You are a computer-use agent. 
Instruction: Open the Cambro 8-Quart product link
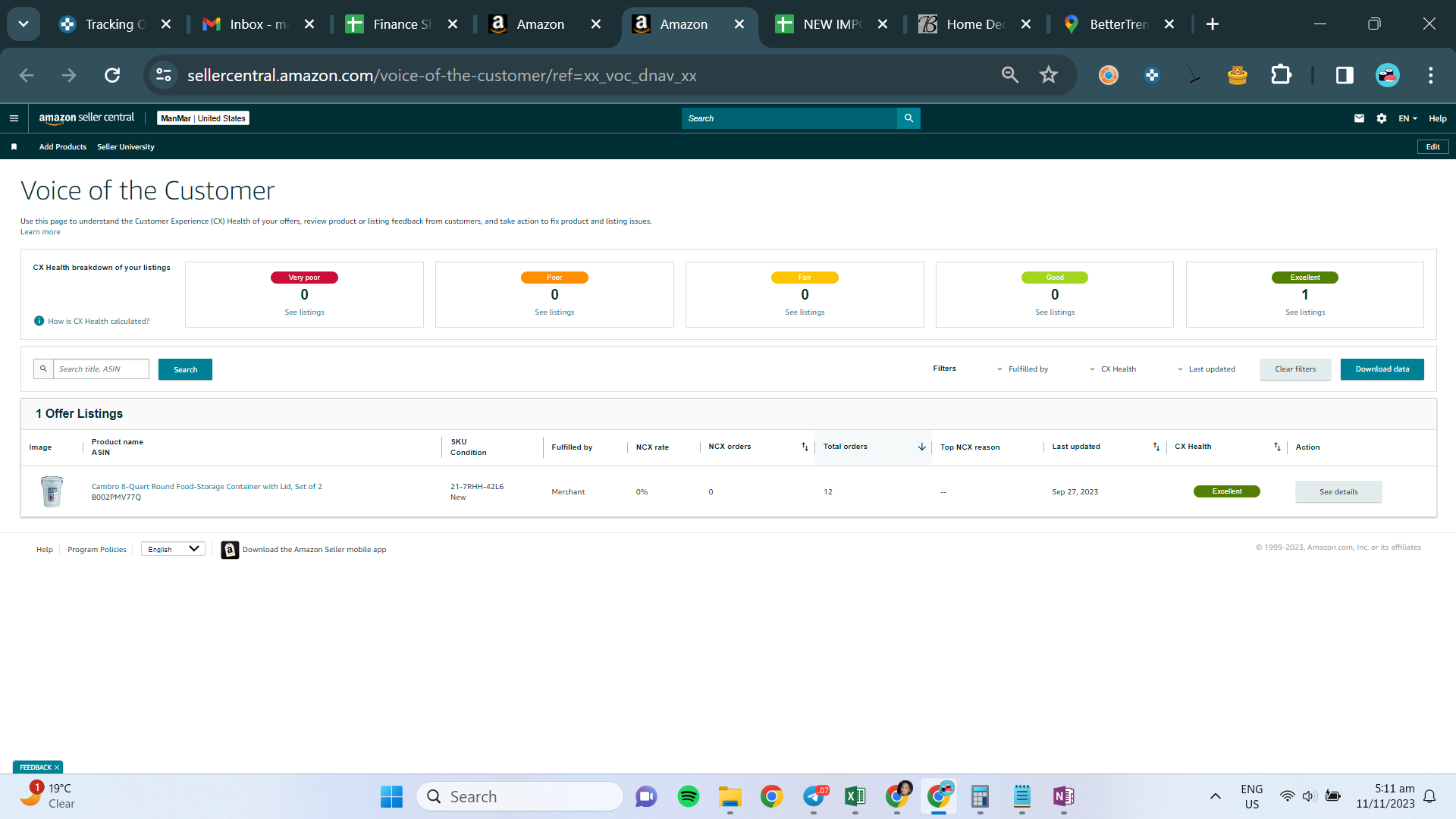point(207,487)
